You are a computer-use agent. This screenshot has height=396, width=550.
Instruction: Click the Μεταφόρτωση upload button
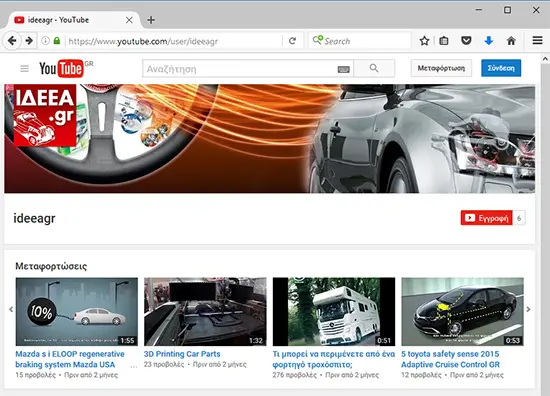click(x=441, y=68)
